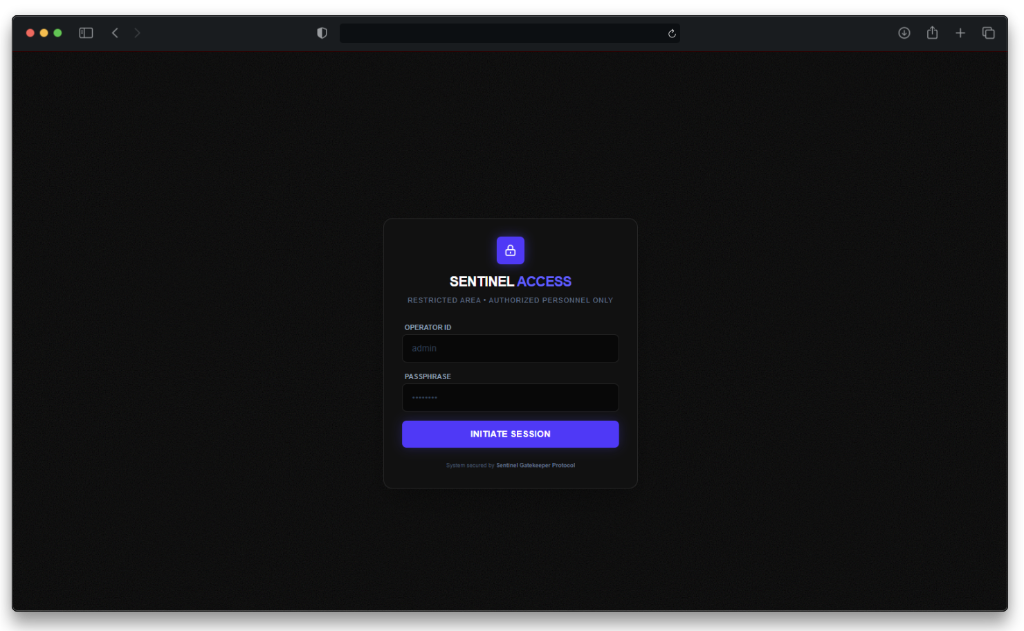This screenshot has width=1024, height=631.
Task: Minimize the browser window with yellow button
Action: coord(44,33)
